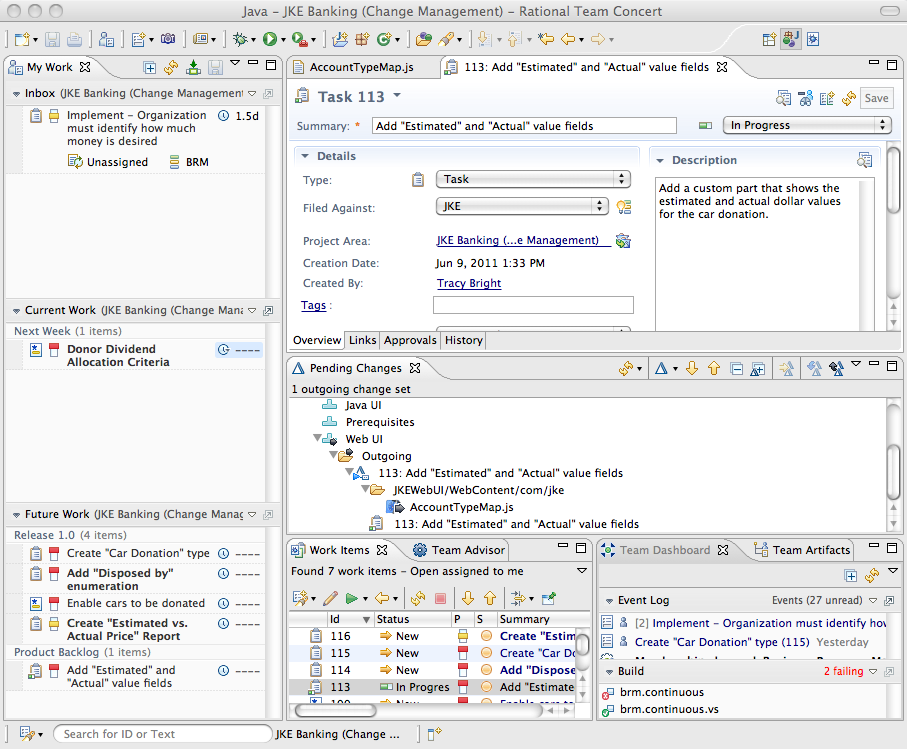The height and width of the screenshot is (749, 907).
Task: Click the Summary text input field
Action: click(x=523, y=126)
